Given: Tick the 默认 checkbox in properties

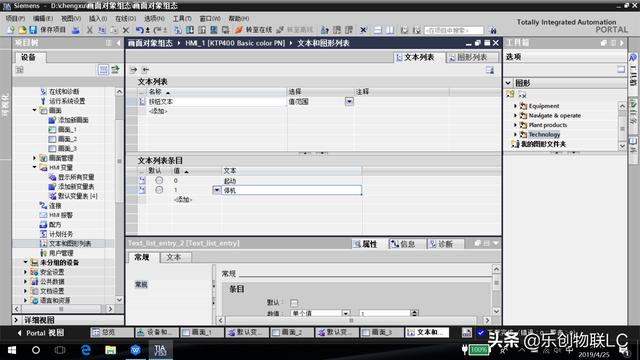Looking at the screenshot, I should click(x=294, y=303).
